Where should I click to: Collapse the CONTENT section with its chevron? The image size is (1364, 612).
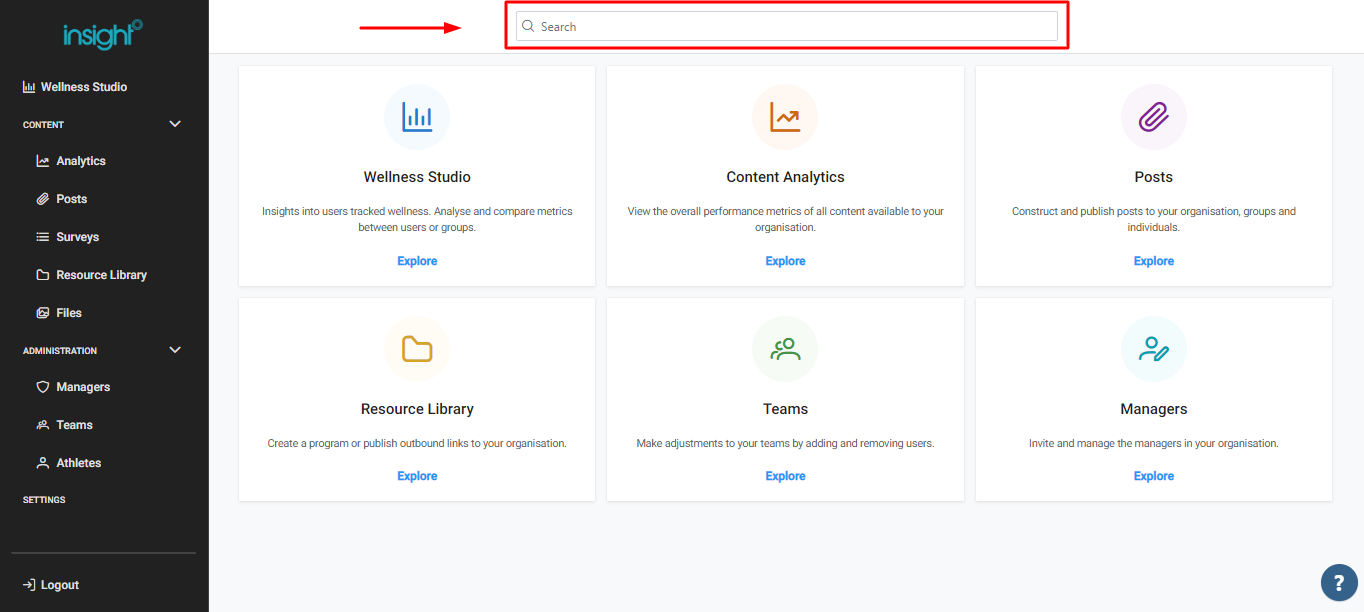pos(175,124)
